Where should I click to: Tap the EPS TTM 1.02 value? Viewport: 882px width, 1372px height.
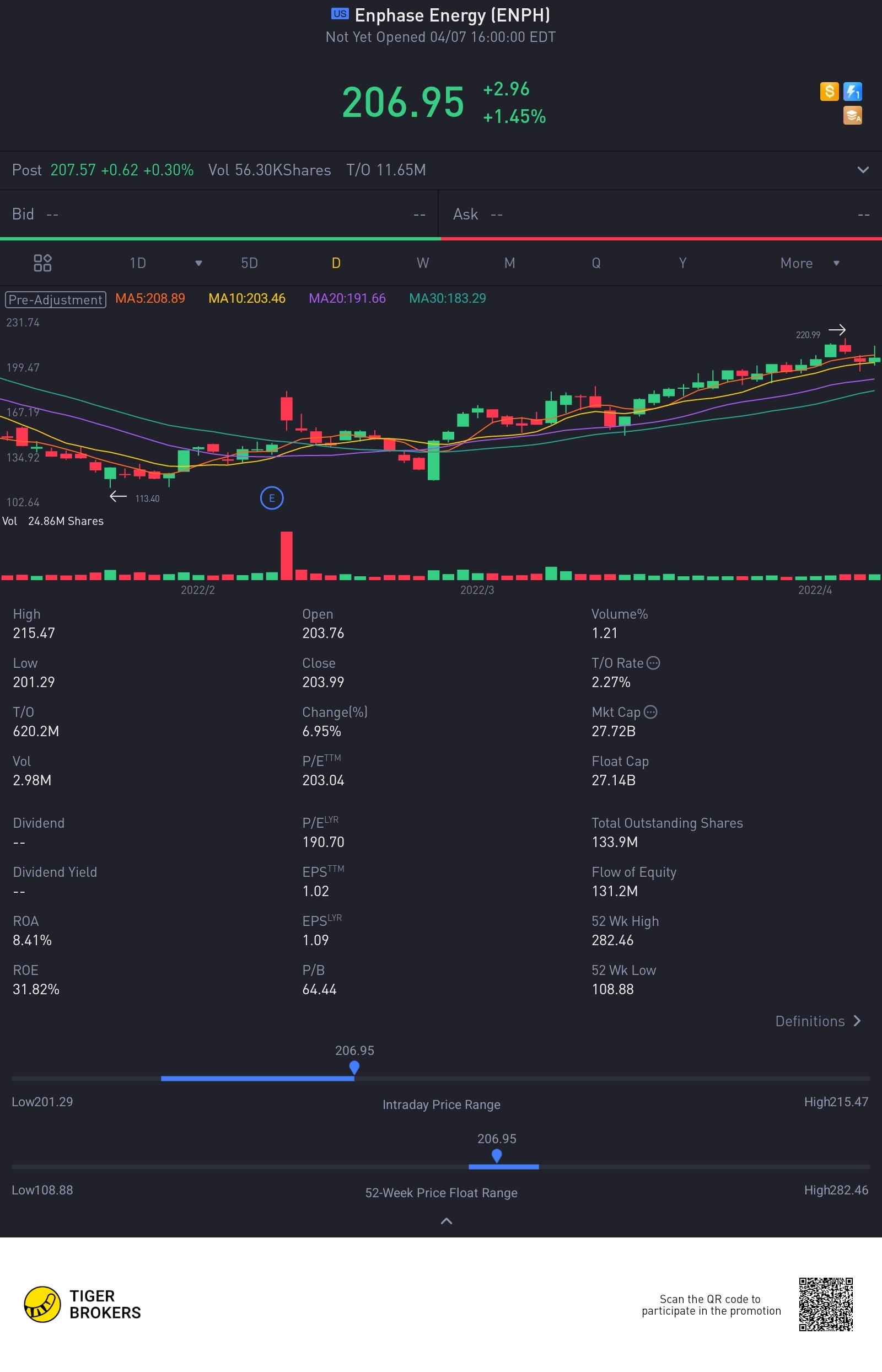click(315, 891)
